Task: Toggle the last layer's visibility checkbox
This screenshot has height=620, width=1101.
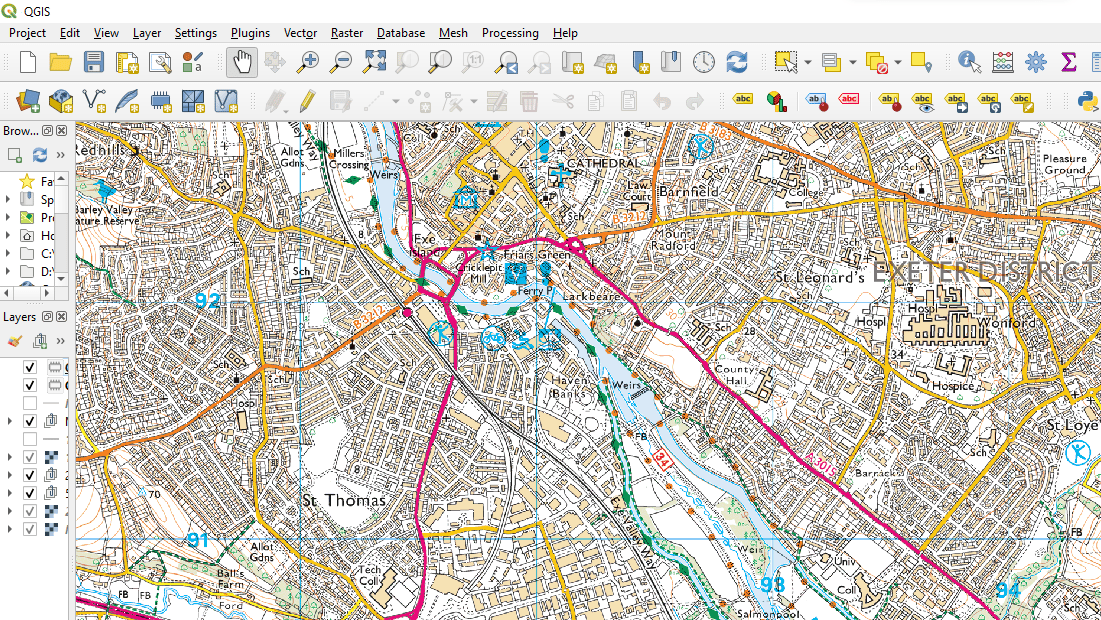Action: pos(30,529)
